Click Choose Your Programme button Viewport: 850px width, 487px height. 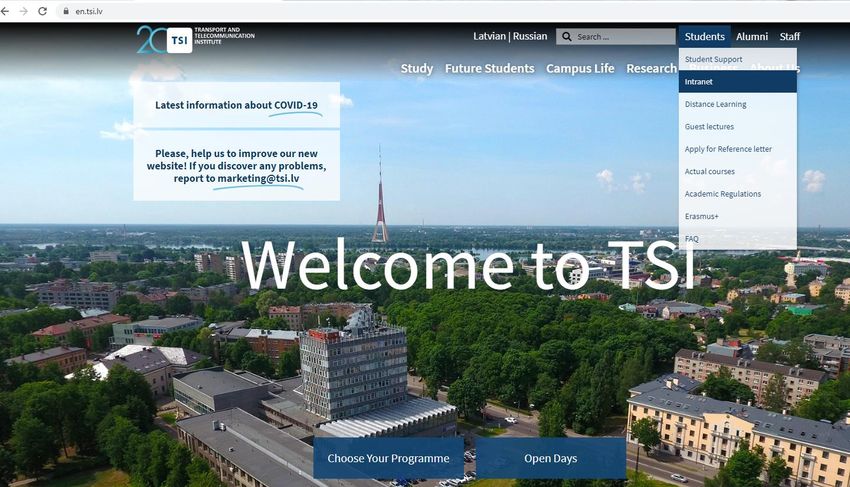[388, 458]
